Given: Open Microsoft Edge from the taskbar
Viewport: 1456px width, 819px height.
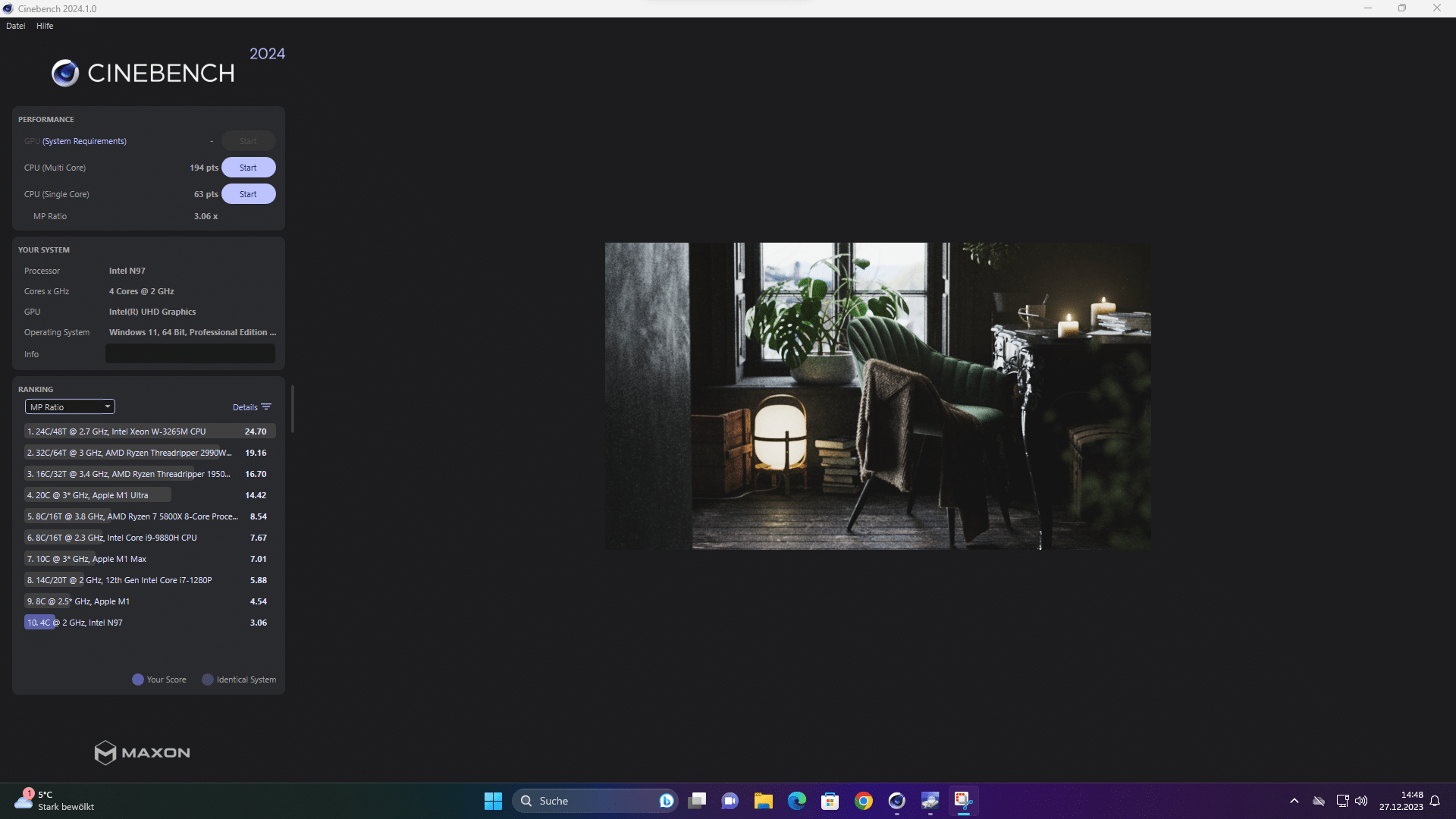Looking at the screenshot, I should (796, 801).
